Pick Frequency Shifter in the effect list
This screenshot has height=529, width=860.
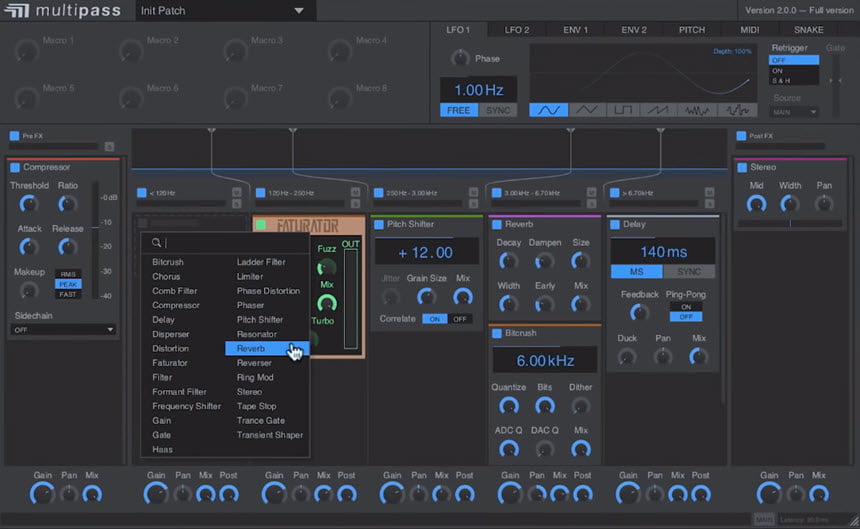tap(186, 406)
